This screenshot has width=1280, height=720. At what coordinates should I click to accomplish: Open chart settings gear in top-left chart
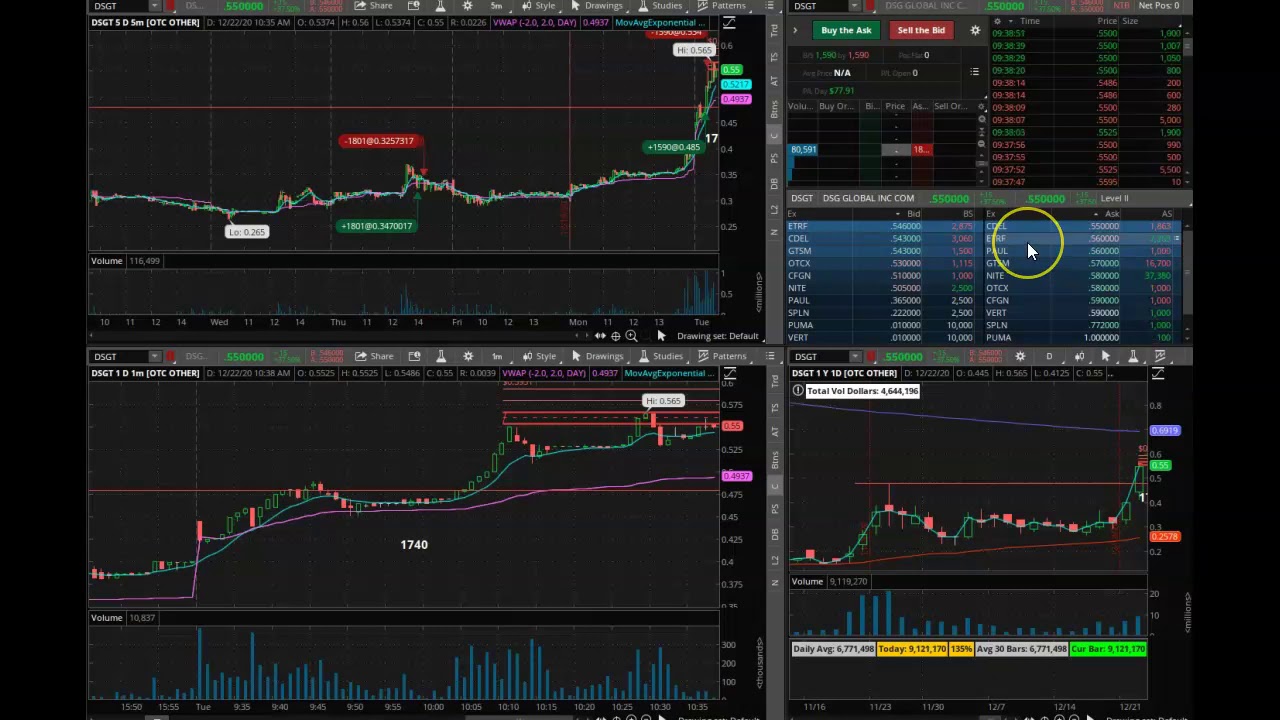pyautogui.click(x=468, y=6)
